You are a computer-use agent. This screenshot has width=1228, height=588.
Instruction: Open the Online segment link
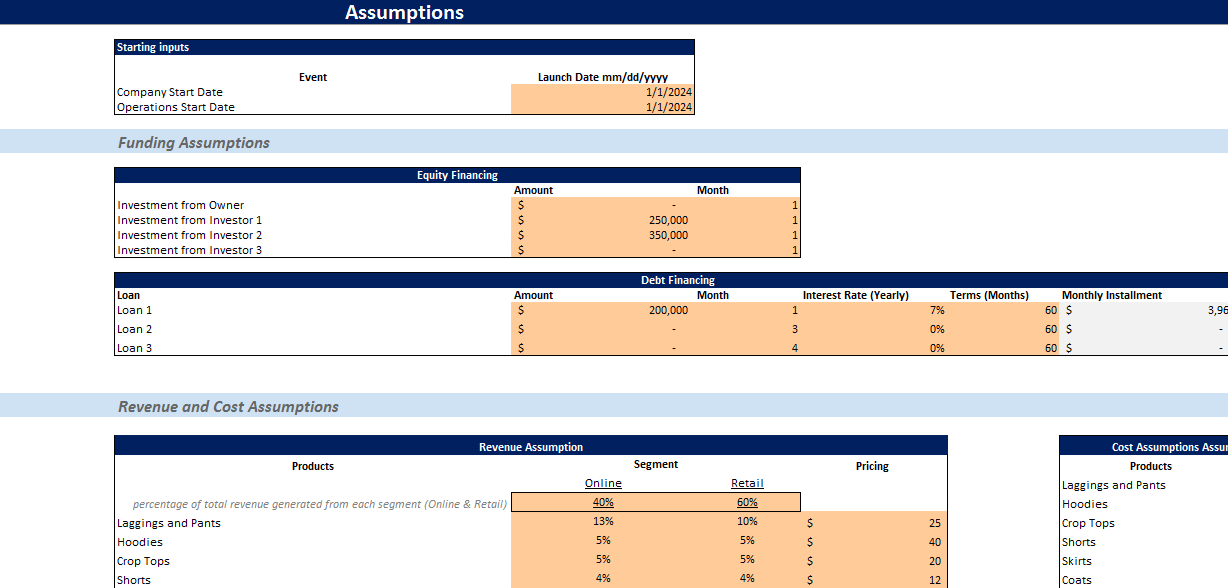603,483
